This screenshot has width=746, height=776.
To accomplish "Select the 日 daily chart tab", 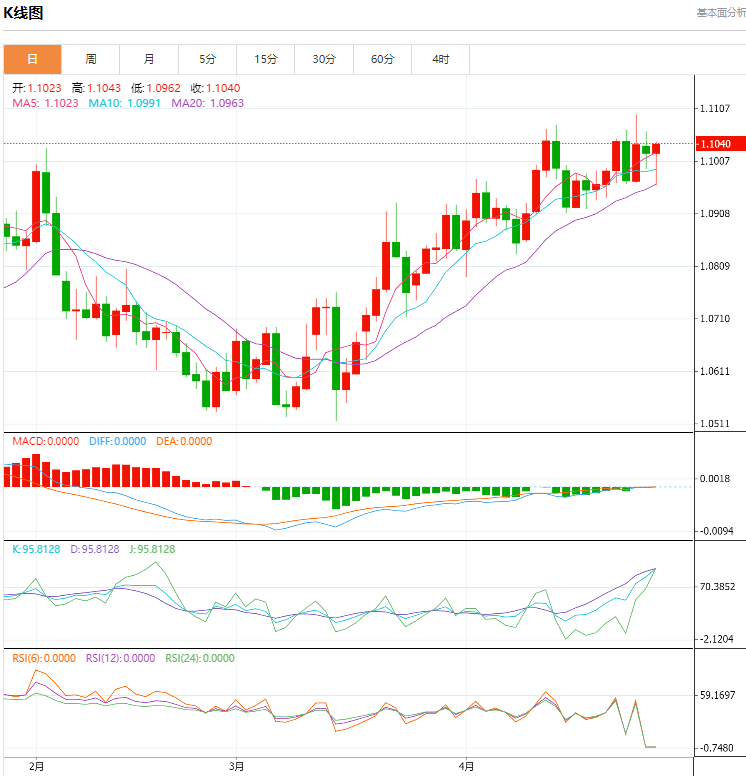I will (x=32, y=59).
